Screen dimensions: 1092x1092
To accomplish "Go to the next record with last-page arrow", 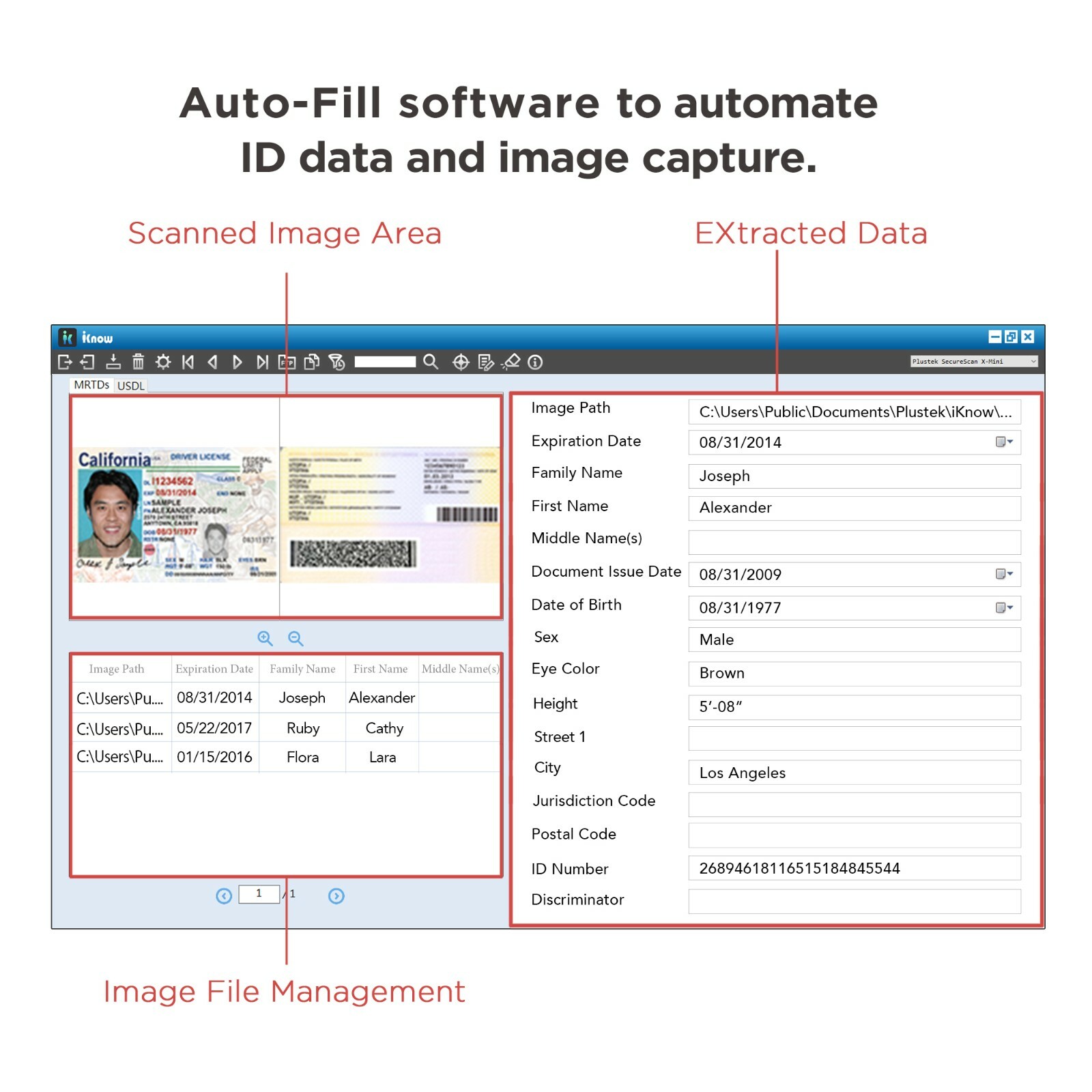I will pyautogui.click(x=261, y=362).
